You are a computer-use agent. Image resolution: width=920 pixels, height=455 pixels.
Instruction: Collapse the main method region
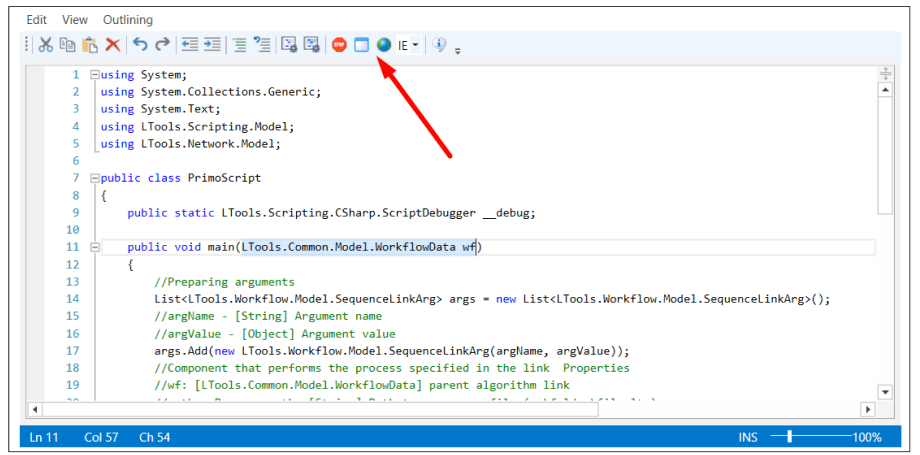coord(95,247)
